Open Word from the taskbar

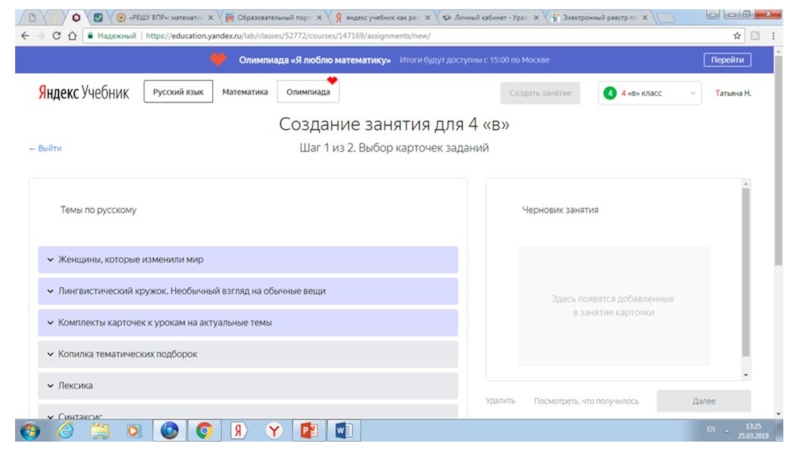pyautogui.click(x=342, y=431)
